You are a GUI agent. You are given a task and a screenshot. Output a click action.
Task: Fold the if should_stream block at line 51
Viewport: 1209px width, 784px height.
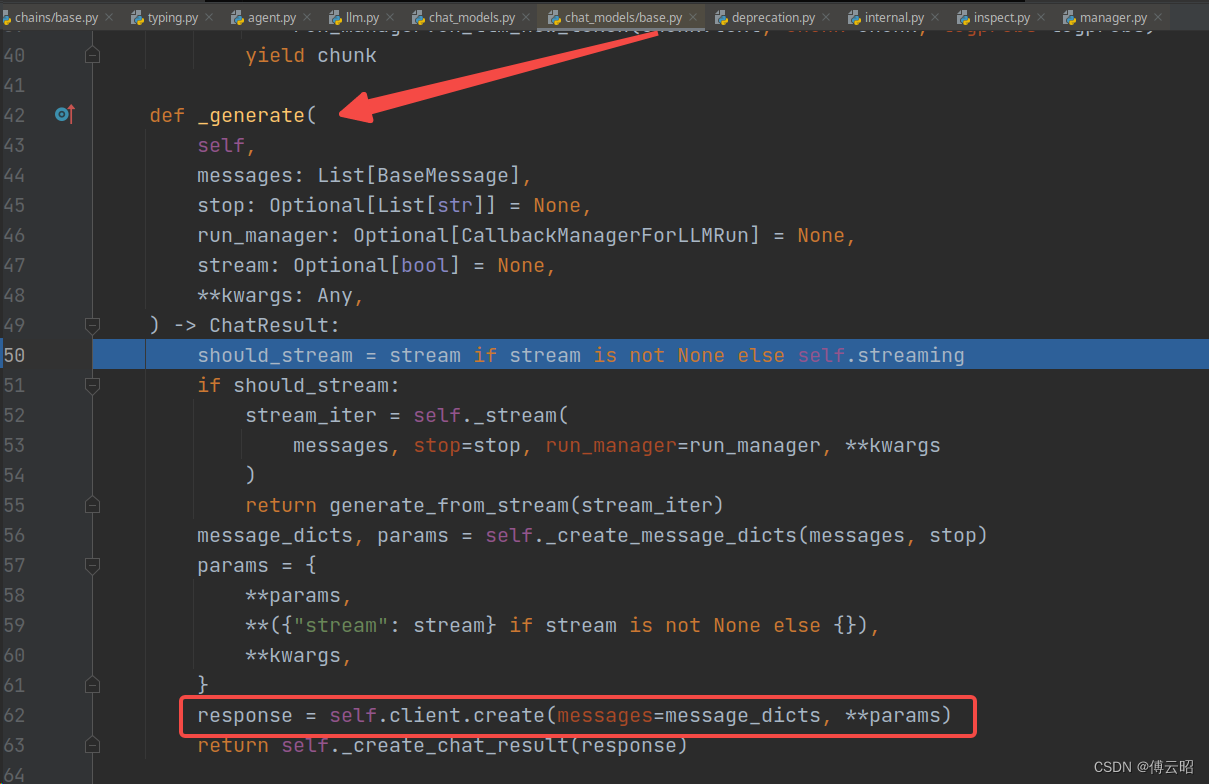pyautogui.click(x=92, y=385)
